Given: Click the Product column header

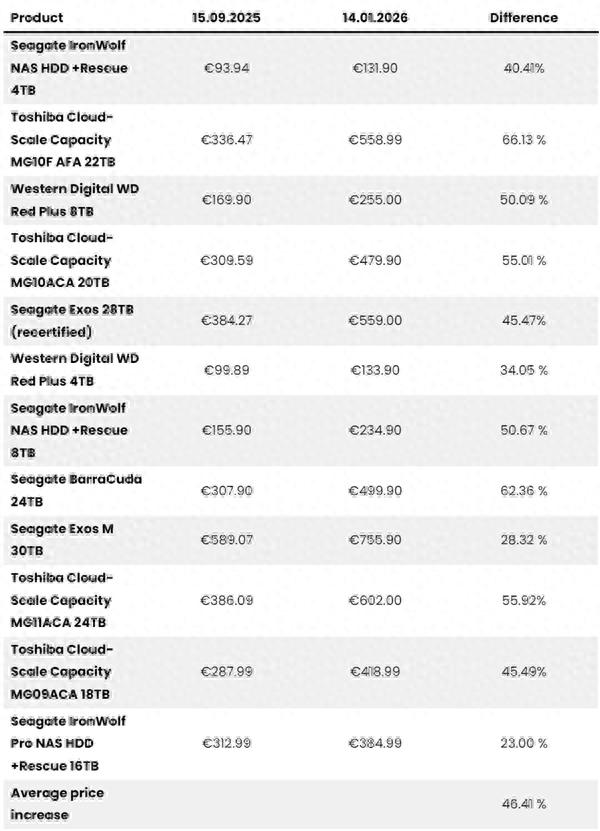Looking at the screenshot, I should click(37, 17).
